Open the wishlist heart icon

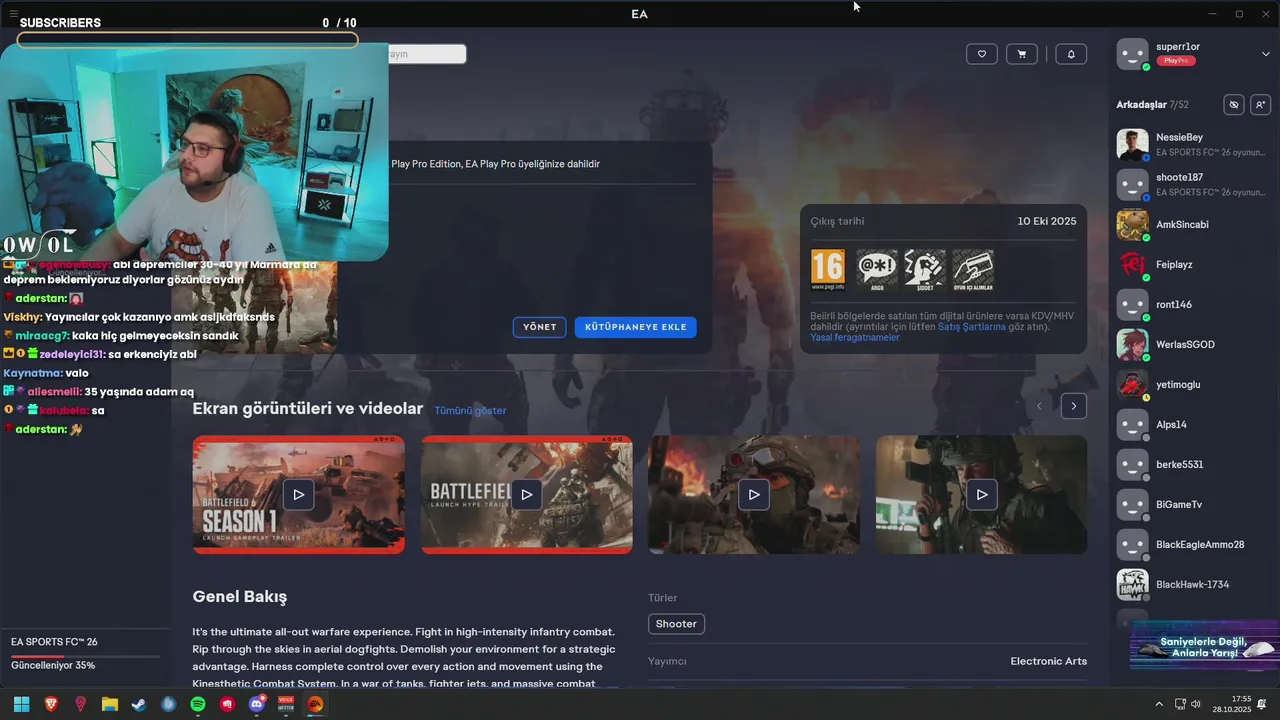pyautogui.click(x=982, y=54)
